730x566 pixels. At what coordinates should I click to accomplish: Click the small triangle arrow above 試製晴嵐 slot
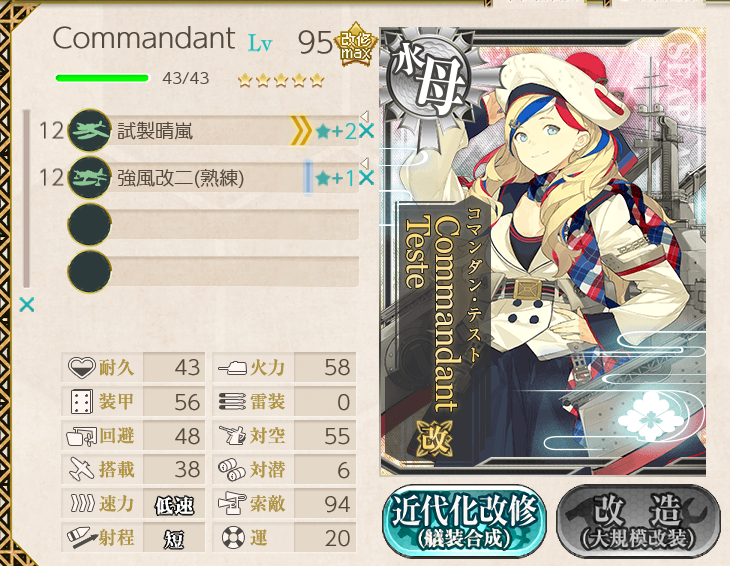(365, 116)
